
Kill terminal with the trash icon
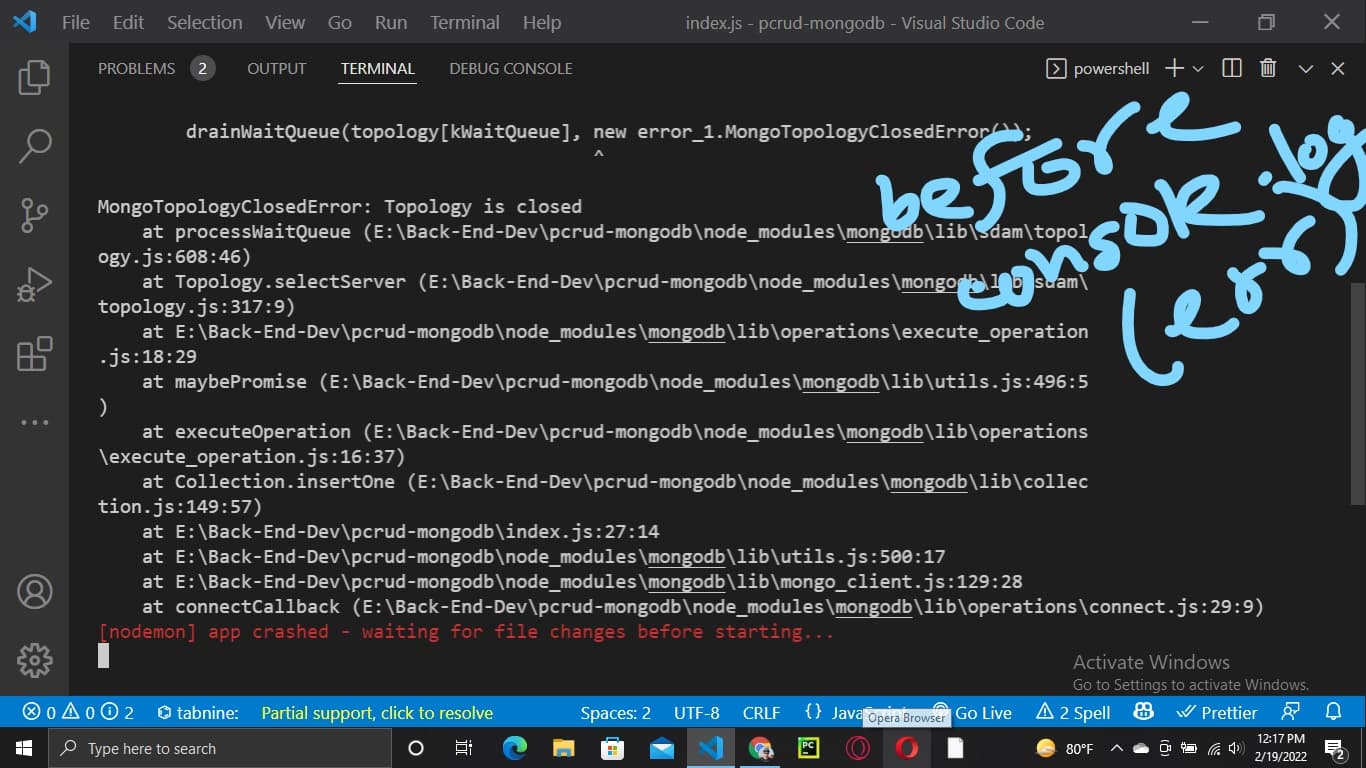tap(1268, 68)
